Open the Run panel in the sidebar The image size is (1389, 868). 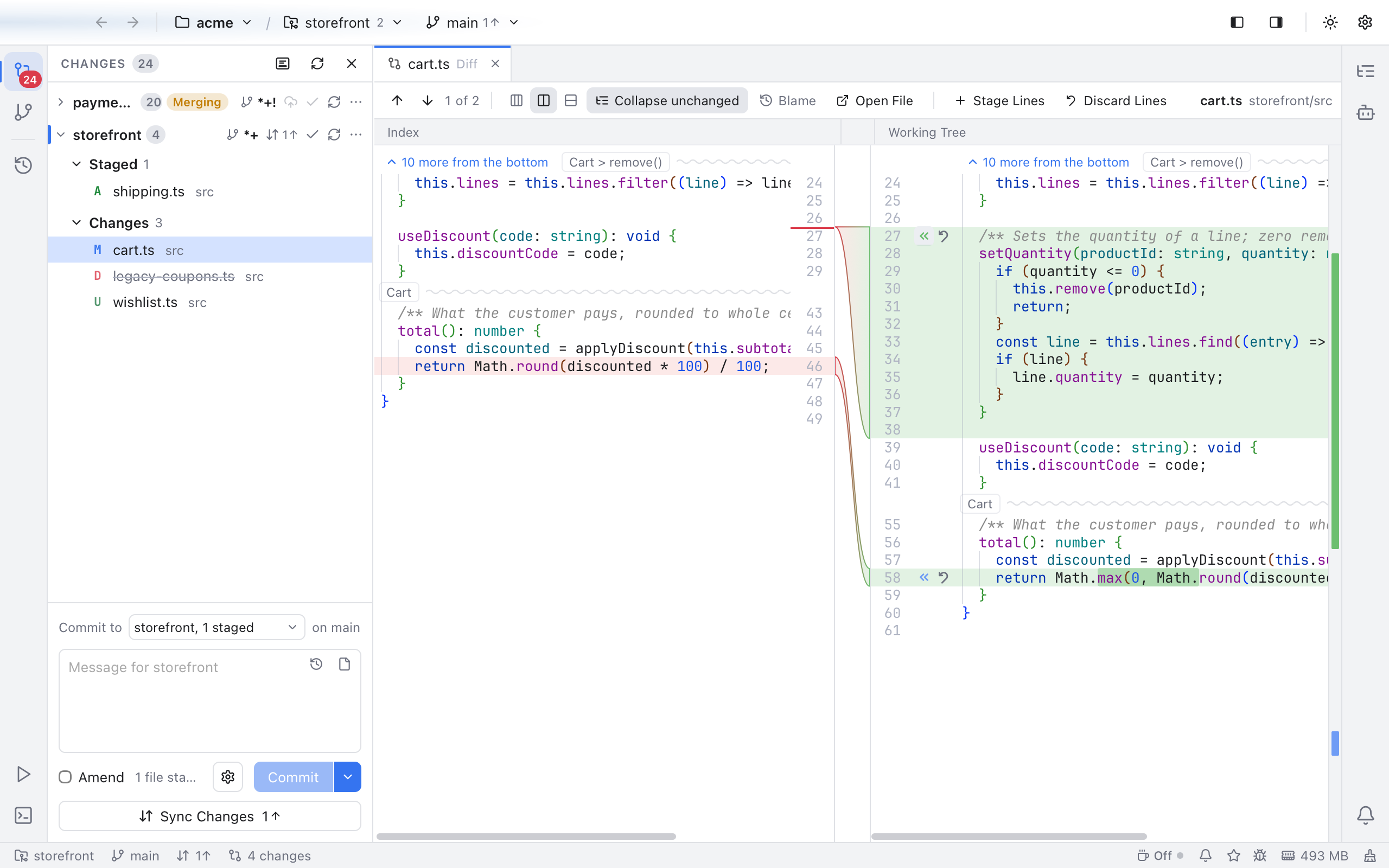[x=23, y=774]
